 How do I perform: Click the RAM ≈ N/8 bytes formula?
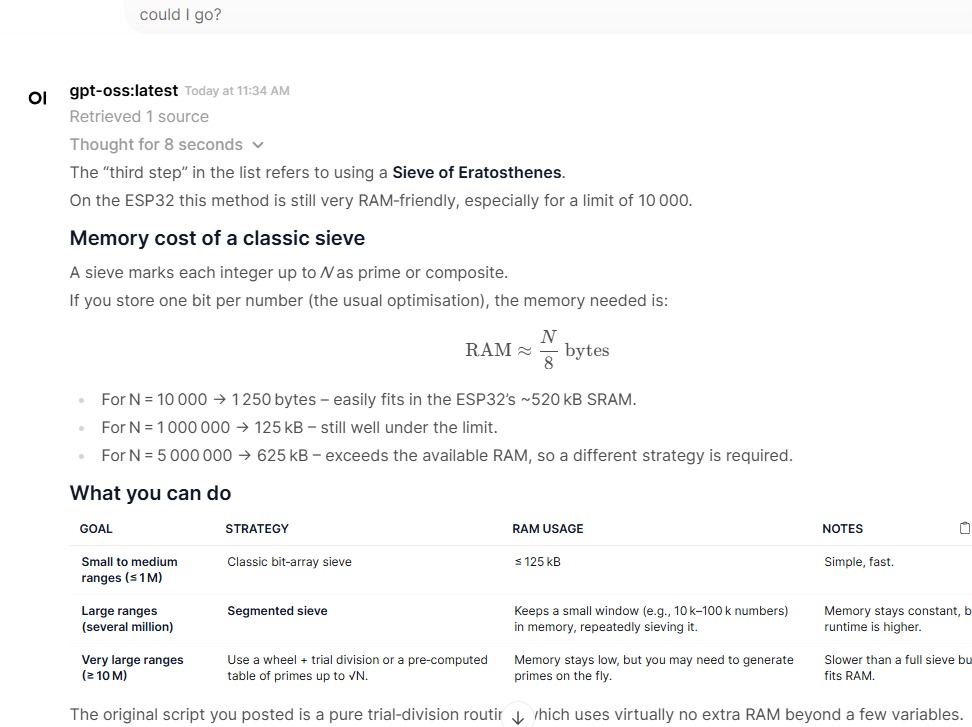(x=537, y=350)
